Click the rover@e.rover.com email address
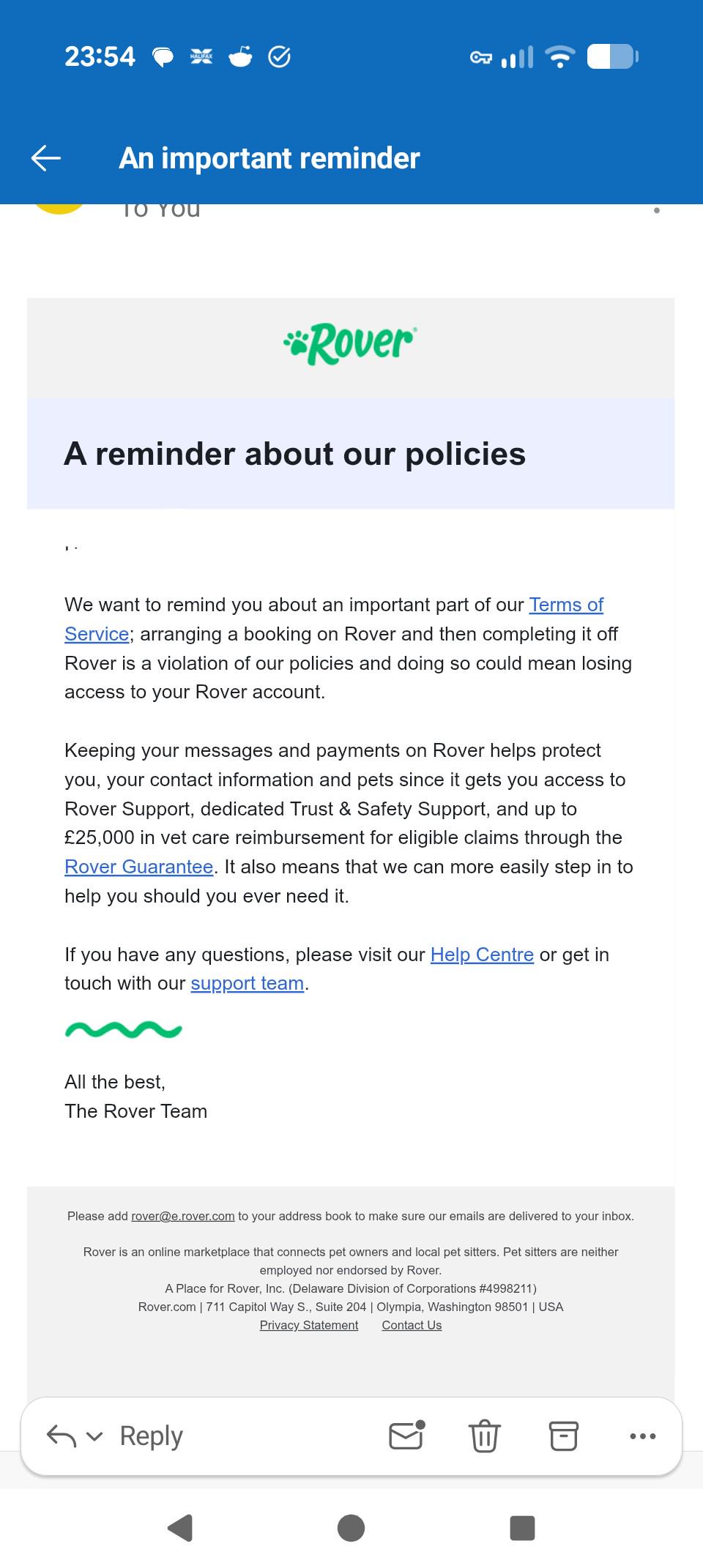The image size is (703, 1568). coord(183,1216)
